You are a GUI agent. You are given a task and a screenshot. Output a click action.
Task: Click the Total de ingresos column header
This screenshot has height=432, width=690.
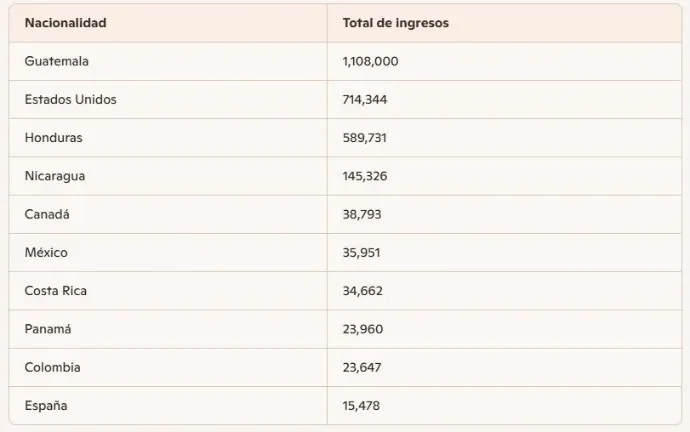pos(395,23)
